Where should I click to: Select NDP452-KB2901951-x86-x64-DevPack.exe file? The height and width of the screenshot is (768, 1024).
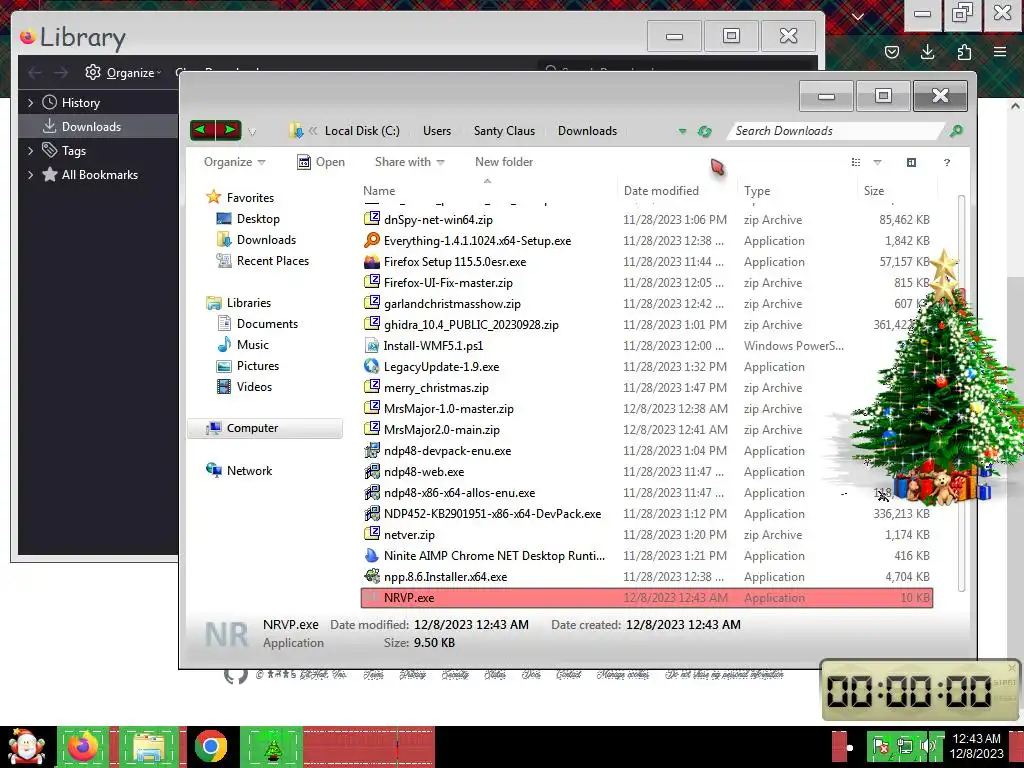coord(492,513)
